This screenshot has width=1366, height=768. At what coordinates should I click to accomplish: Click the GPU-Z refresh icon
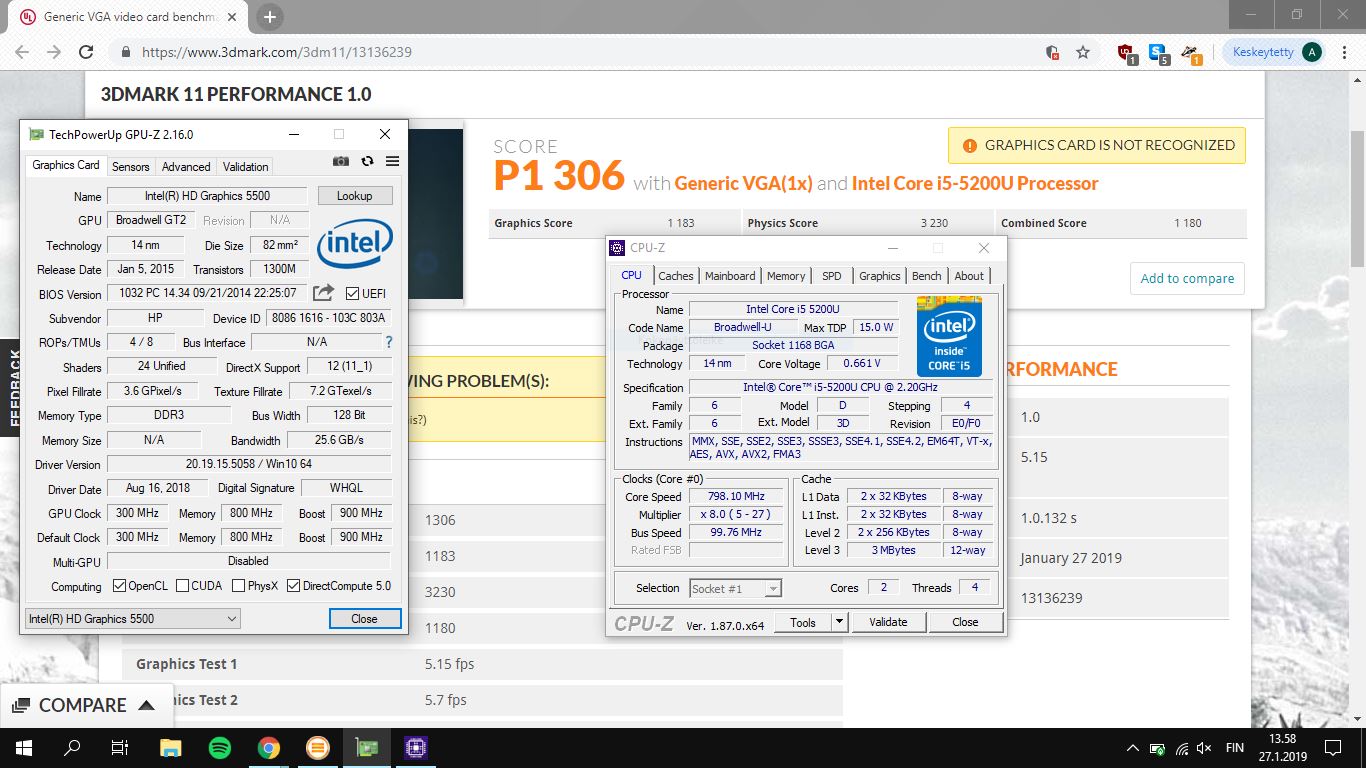(x=367, y=161)
